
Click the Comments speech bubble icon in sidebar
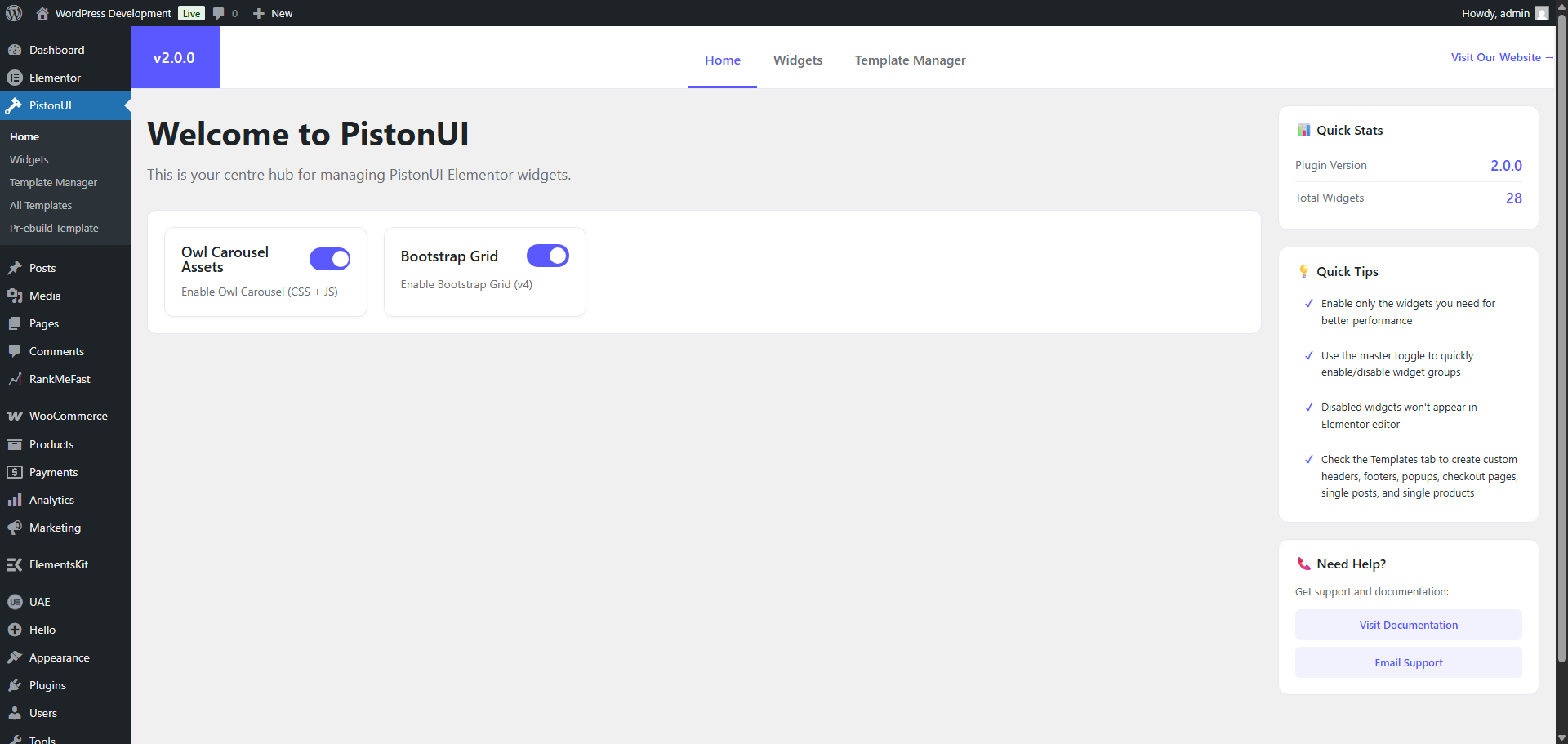click(x=15, y=351)
